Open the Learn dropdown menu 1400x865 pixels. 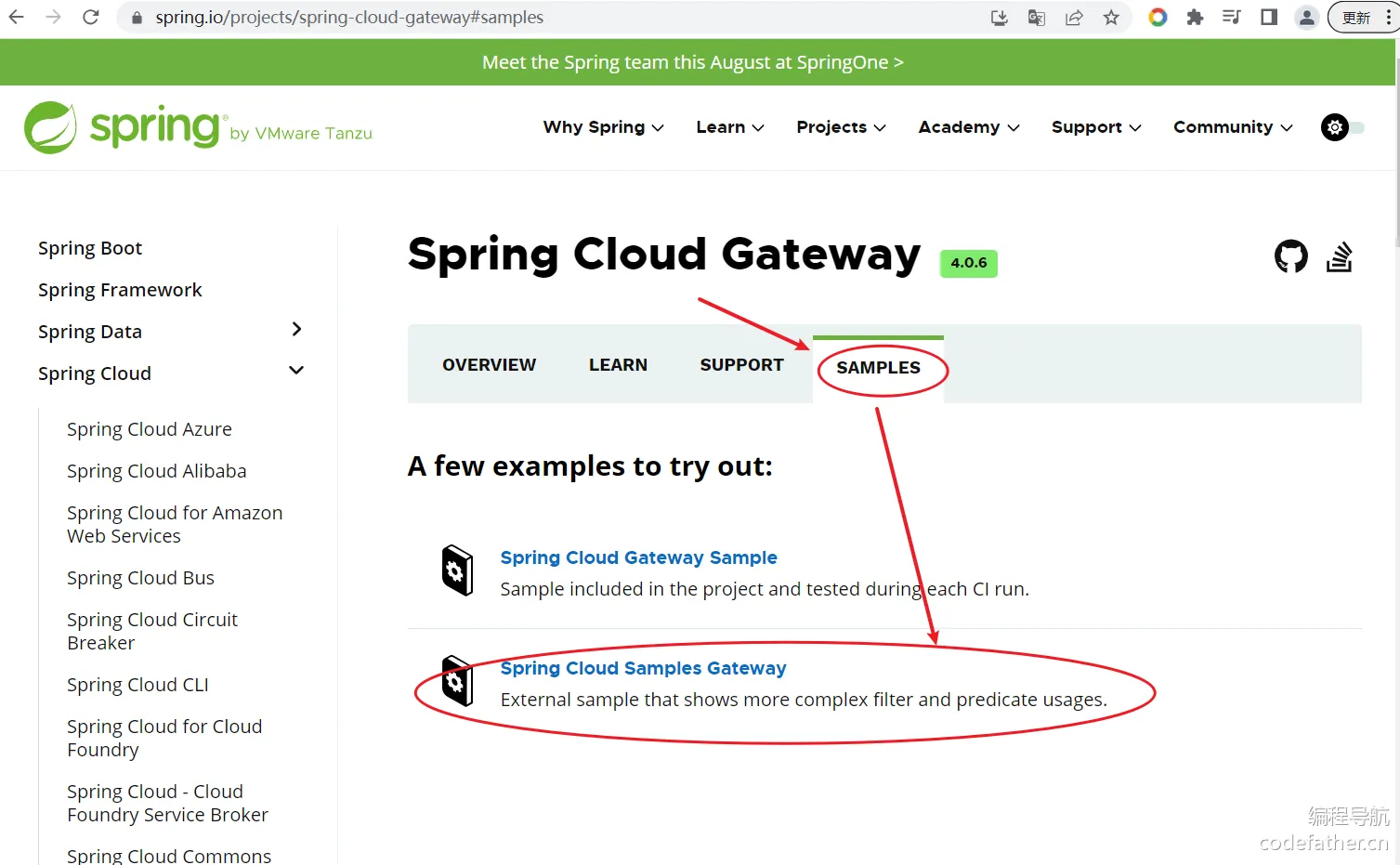(730, 127)
